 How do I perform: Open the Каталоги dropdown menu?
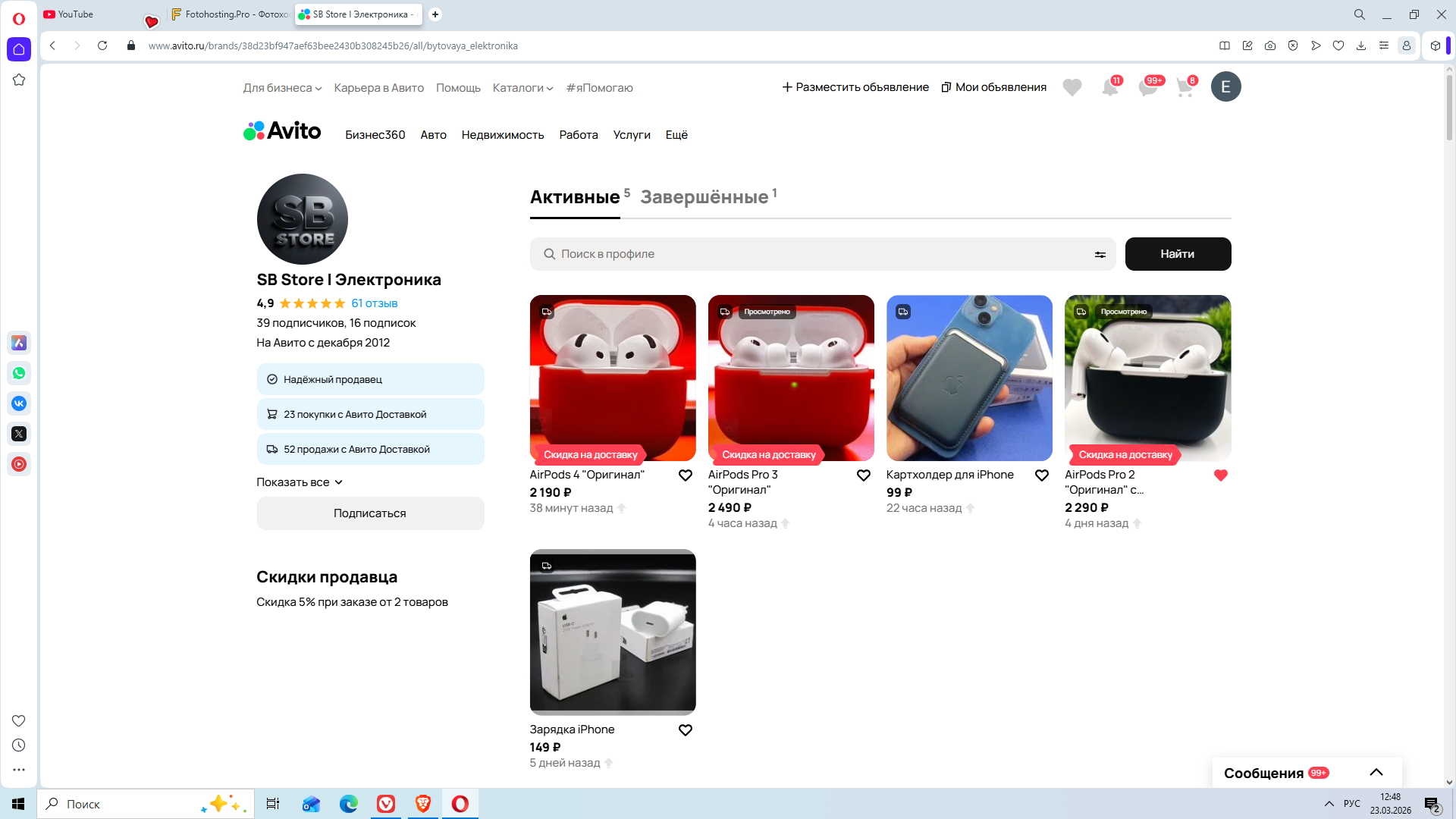[522, 88]
